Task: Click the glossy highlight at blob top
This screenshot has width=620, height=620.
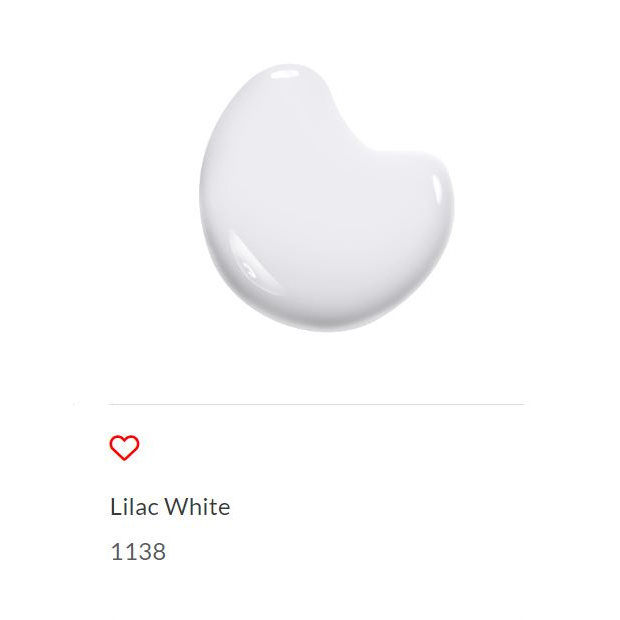Action: click(285, 74)
